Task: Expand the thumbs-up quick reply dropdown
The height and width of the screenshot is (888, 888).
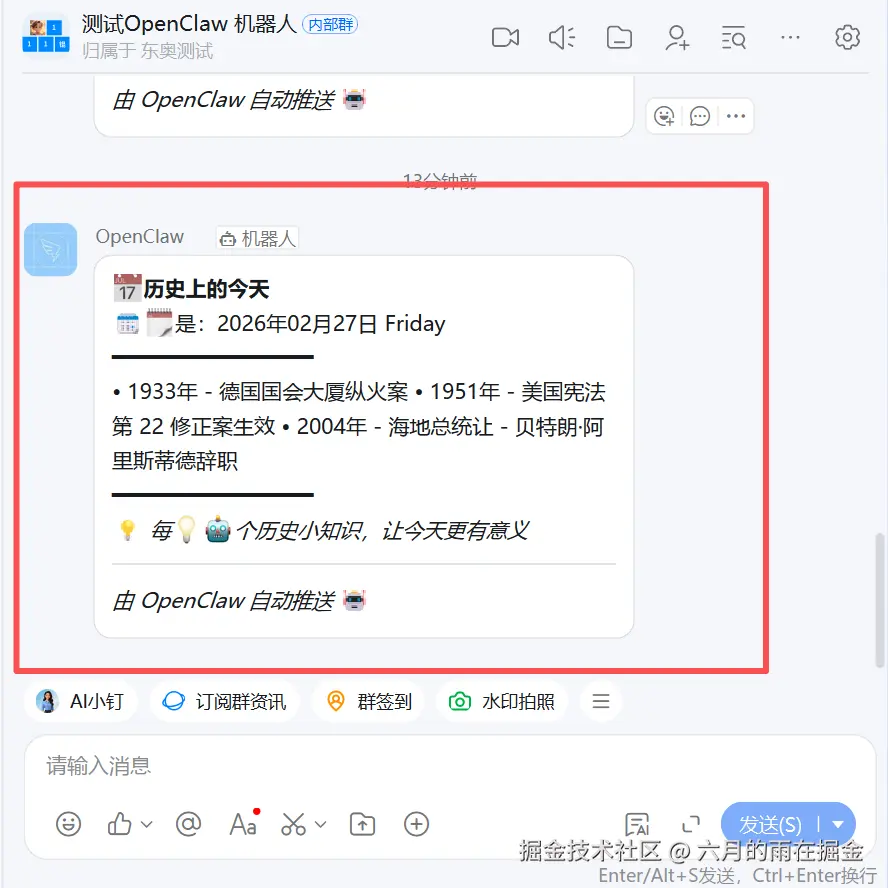Action: [x=147, y=824]
